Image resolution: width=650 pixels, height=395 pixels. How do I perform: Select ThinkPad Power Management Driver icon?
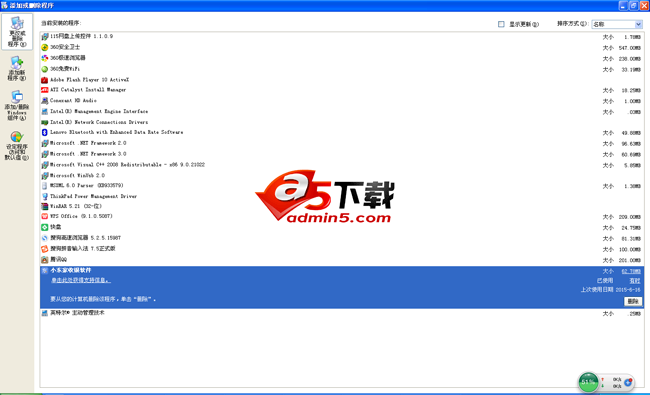tap(45, 196)
